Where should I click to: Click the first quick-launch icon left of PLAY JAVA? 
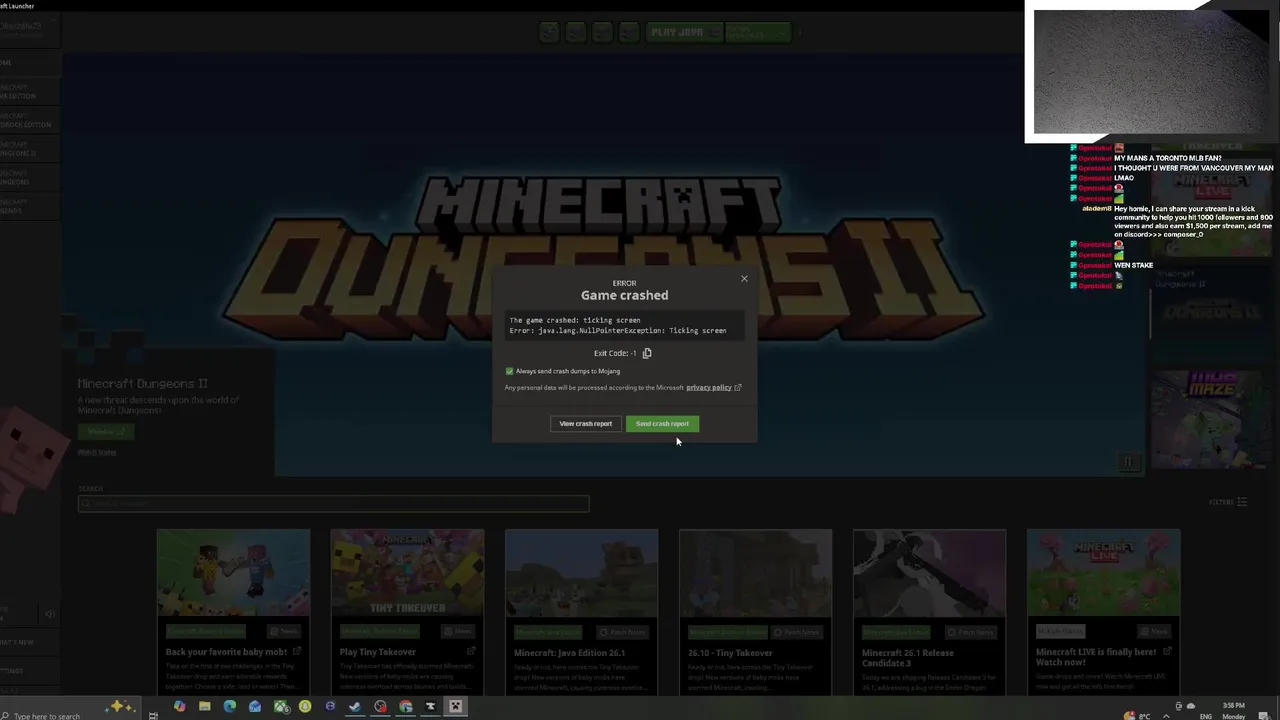(x=549, y=32)
